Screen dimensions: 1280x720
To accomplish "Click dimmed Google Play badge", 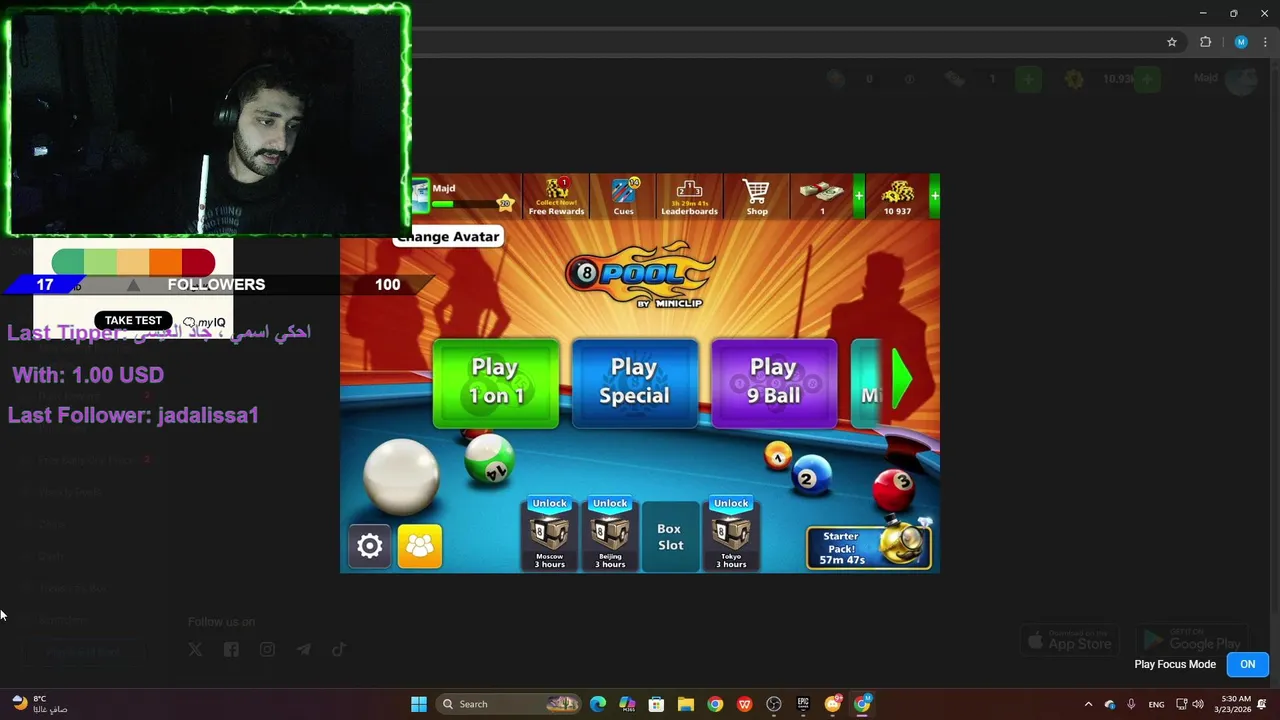I will [1191, 641].
